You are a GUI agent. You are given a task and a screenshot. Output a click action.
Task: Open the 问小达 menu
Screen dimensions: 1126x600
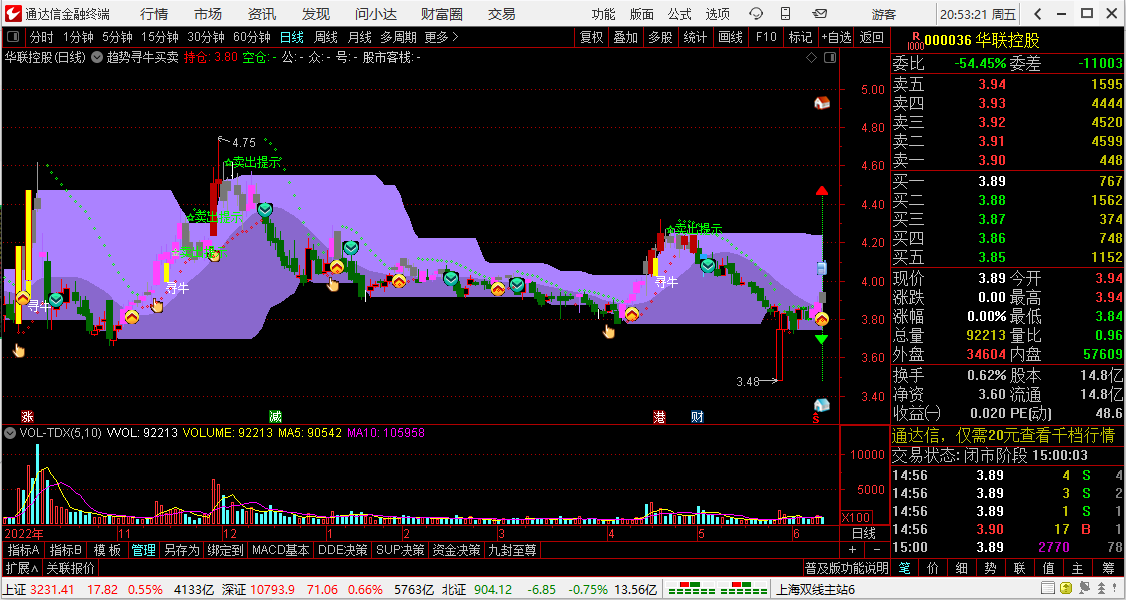click(377, 14)
